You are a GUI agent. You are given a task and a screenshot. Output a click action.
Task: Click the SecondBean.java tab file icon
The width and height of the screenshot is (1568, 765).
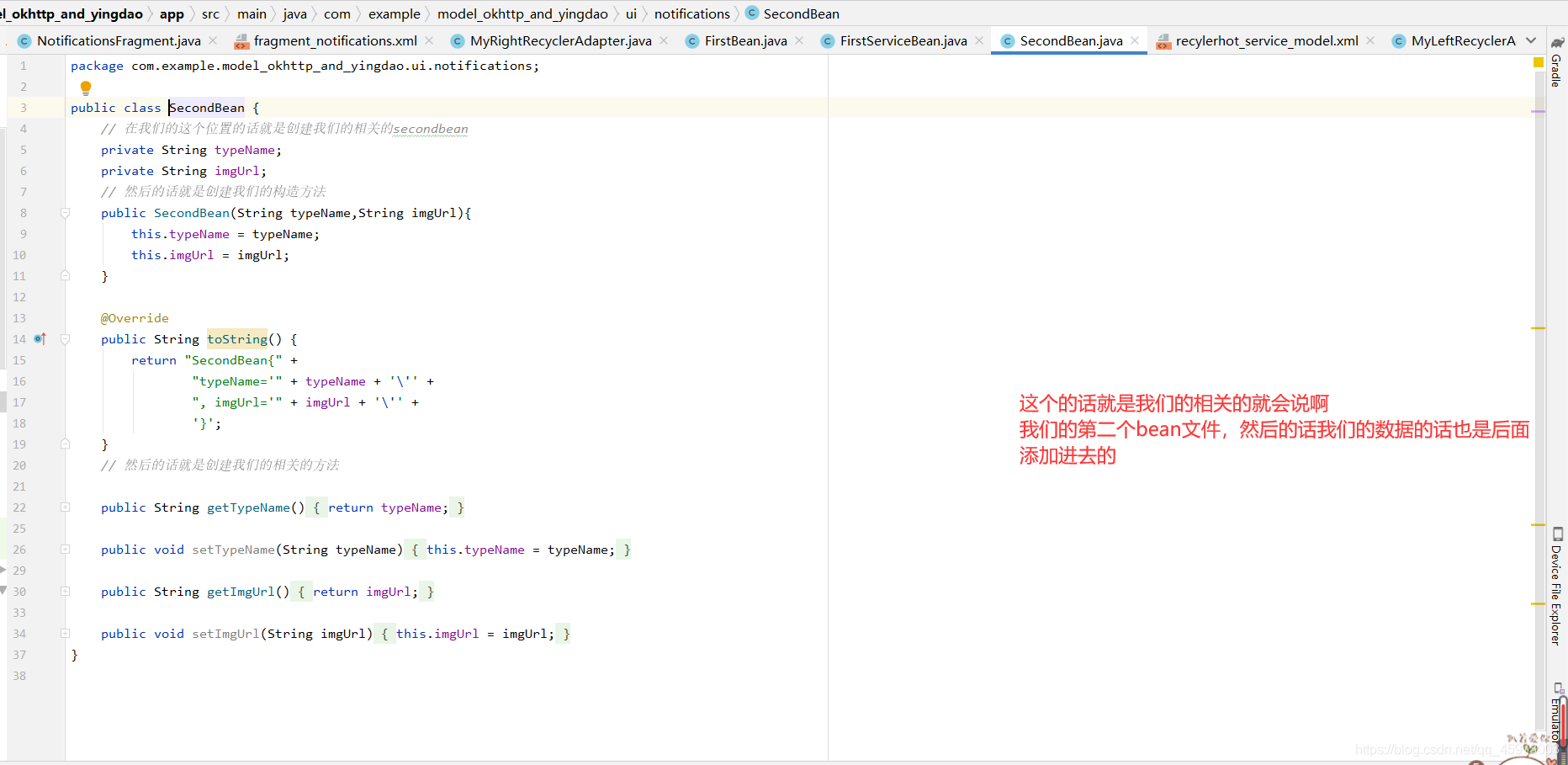tap(1007, 40)
